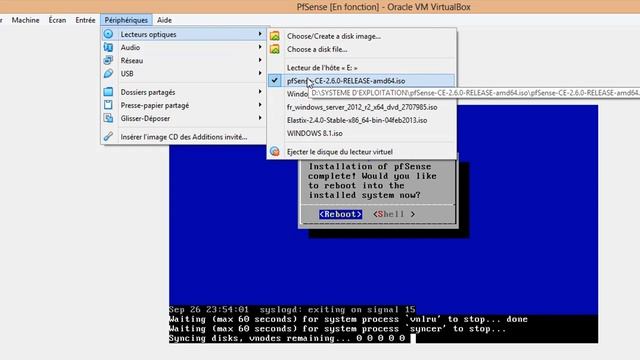Click the VirtualBox window title text
The width and height of the screenshot is (640, 360).
click(383, 7)
